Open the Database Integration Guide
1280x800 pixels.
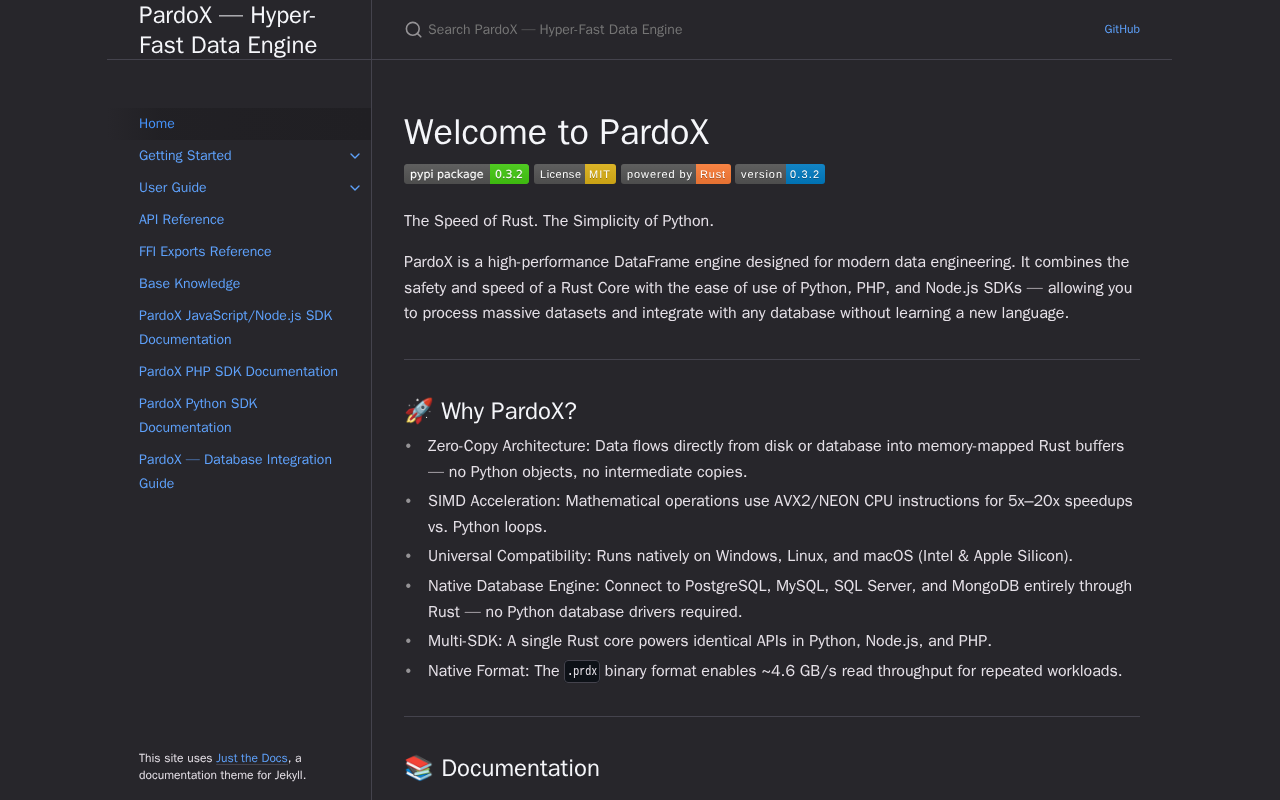(235, 471)
